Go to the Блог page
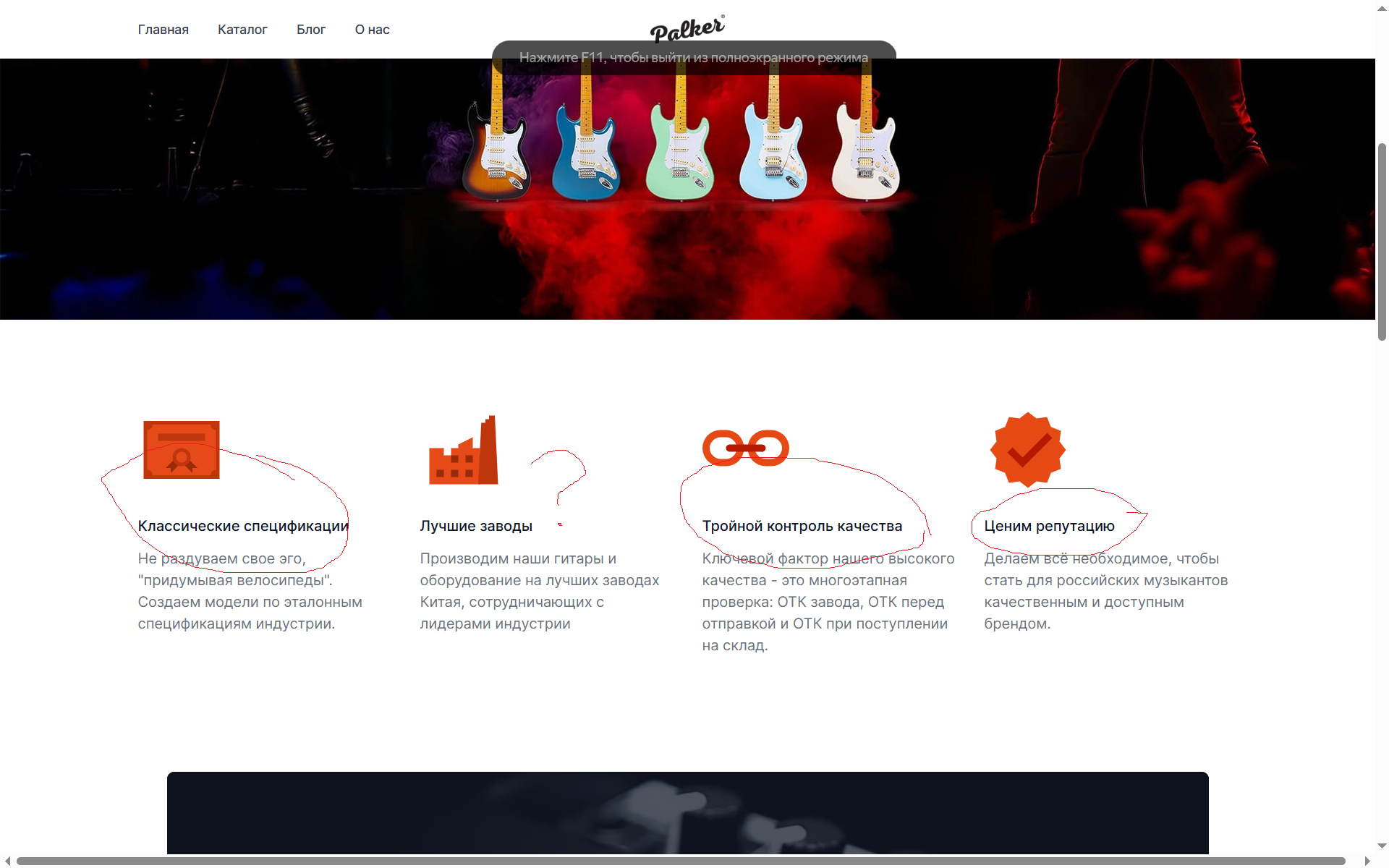 click(x=311, y=30)
